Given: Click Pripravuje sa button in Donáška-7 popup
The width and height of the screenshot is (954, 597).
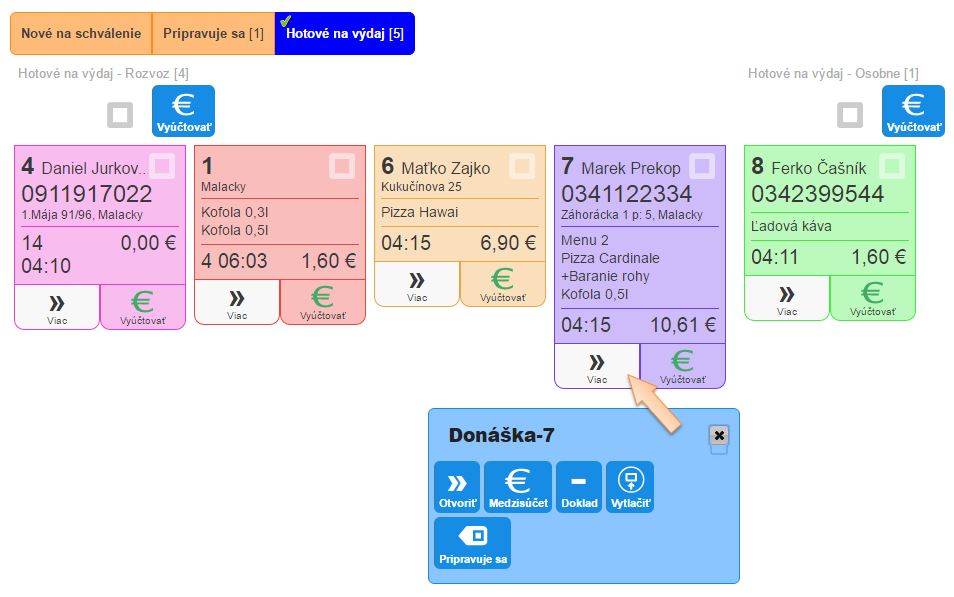Looking at the screenshot, I should (472, 543).
